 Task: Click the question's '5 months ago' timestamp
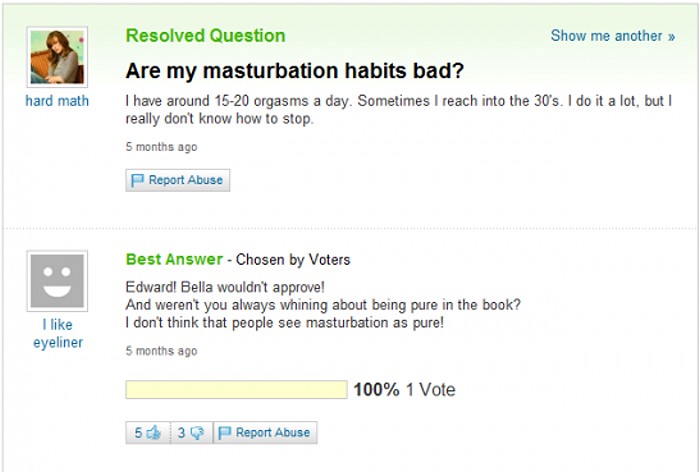point(161,146)
